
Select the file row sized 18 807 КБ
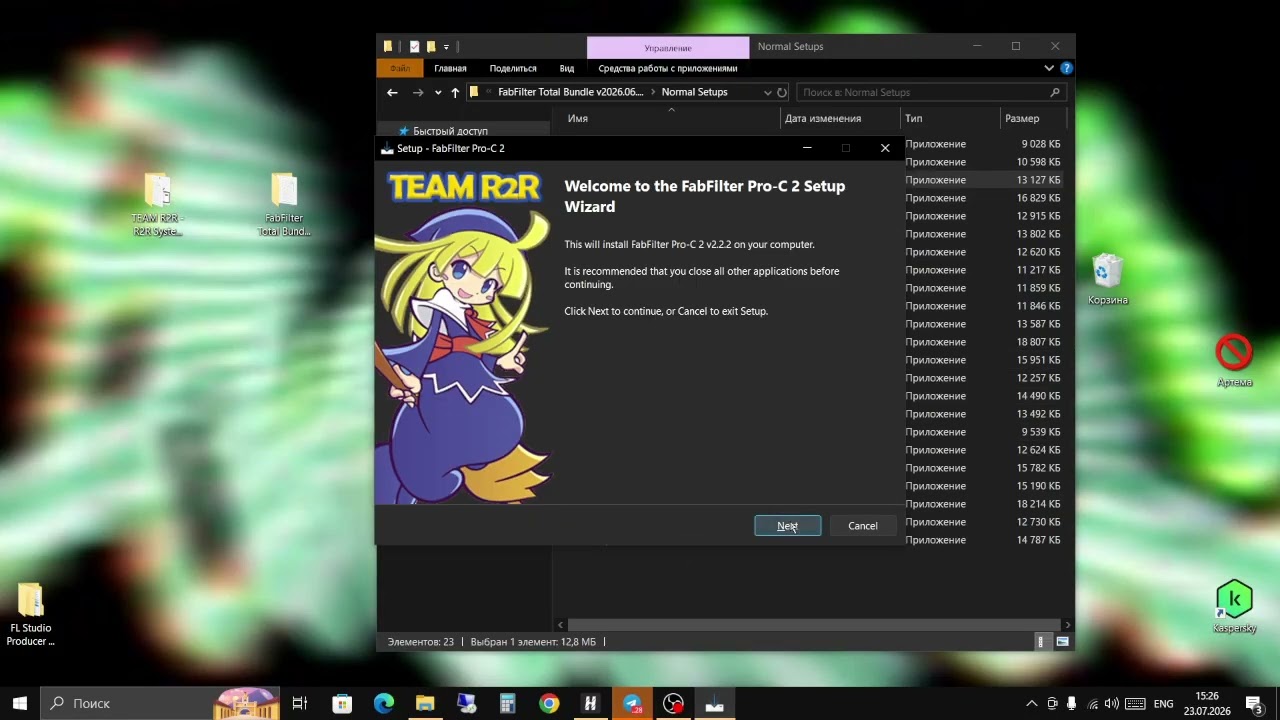pos(985,342)
